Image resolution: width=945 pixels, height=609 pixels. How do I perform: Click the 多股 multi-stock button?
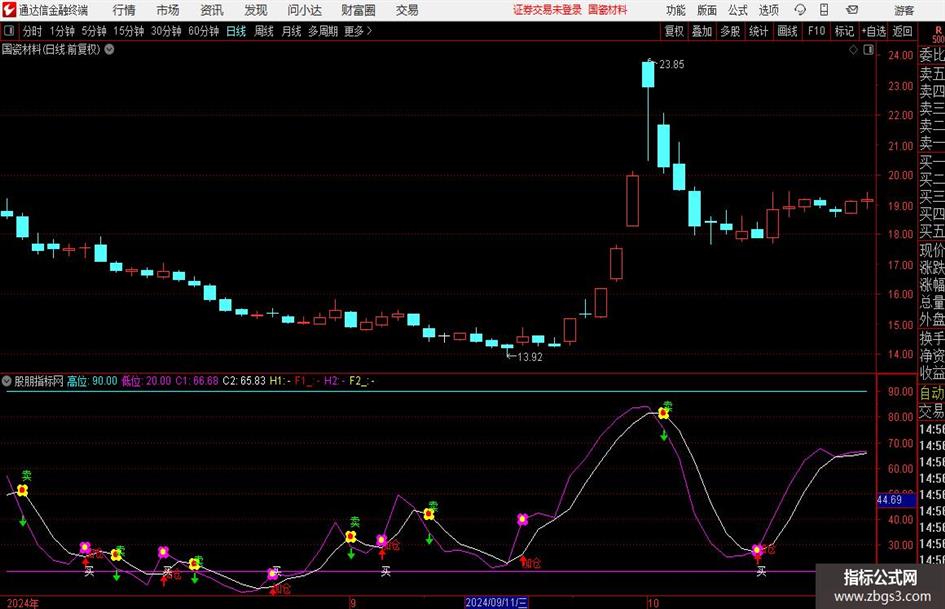(x=730, y=31)
